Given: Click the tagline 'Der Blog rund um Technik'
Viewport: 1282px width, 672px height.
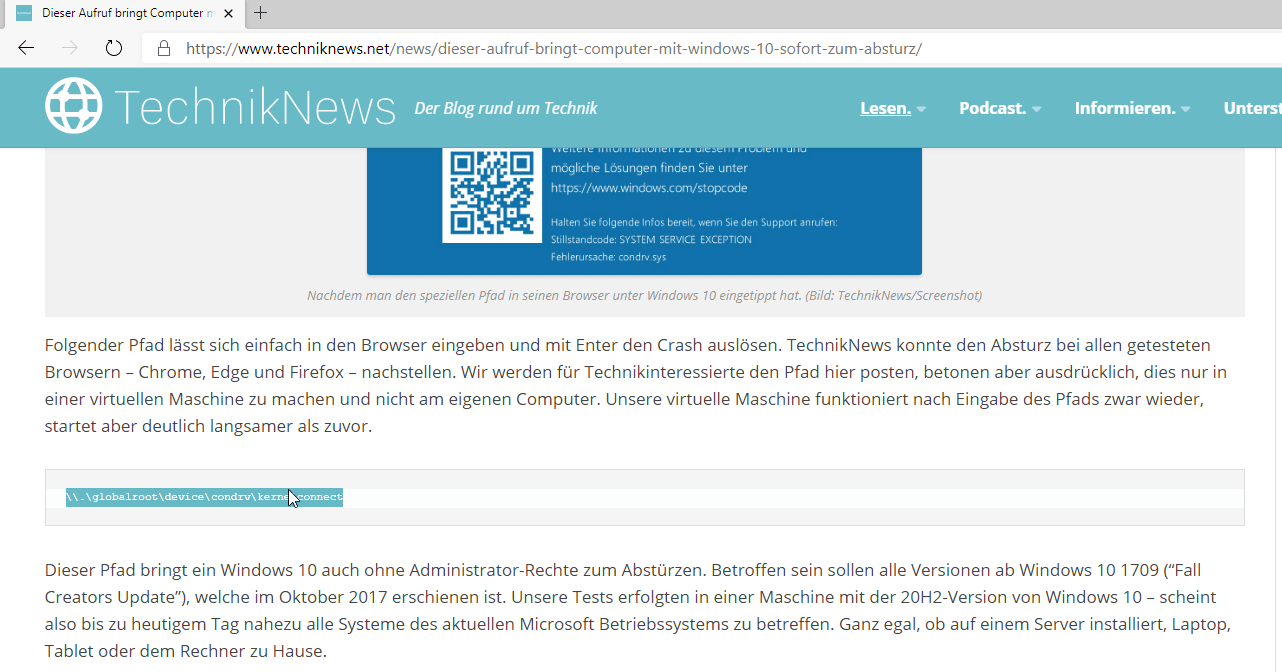Looking at the screenshot, I should point(506,108).
